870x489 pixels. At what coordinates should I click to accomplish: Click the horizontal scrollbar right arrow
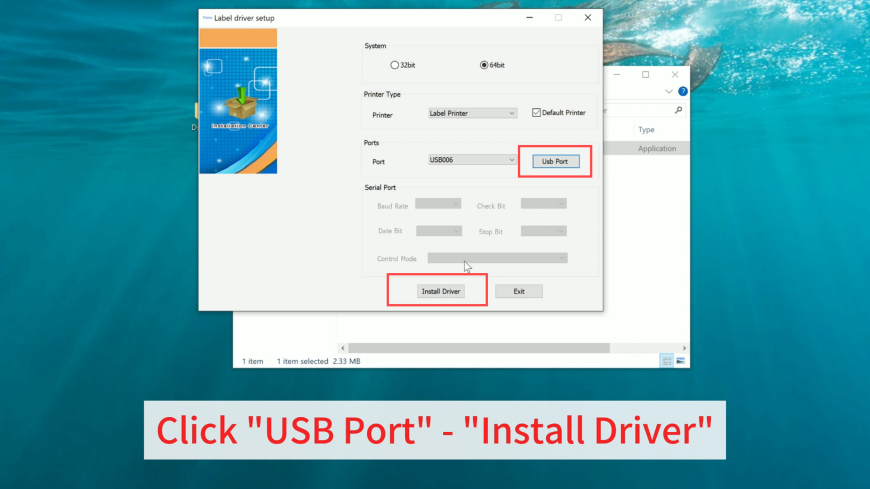(x=684, y=348)
